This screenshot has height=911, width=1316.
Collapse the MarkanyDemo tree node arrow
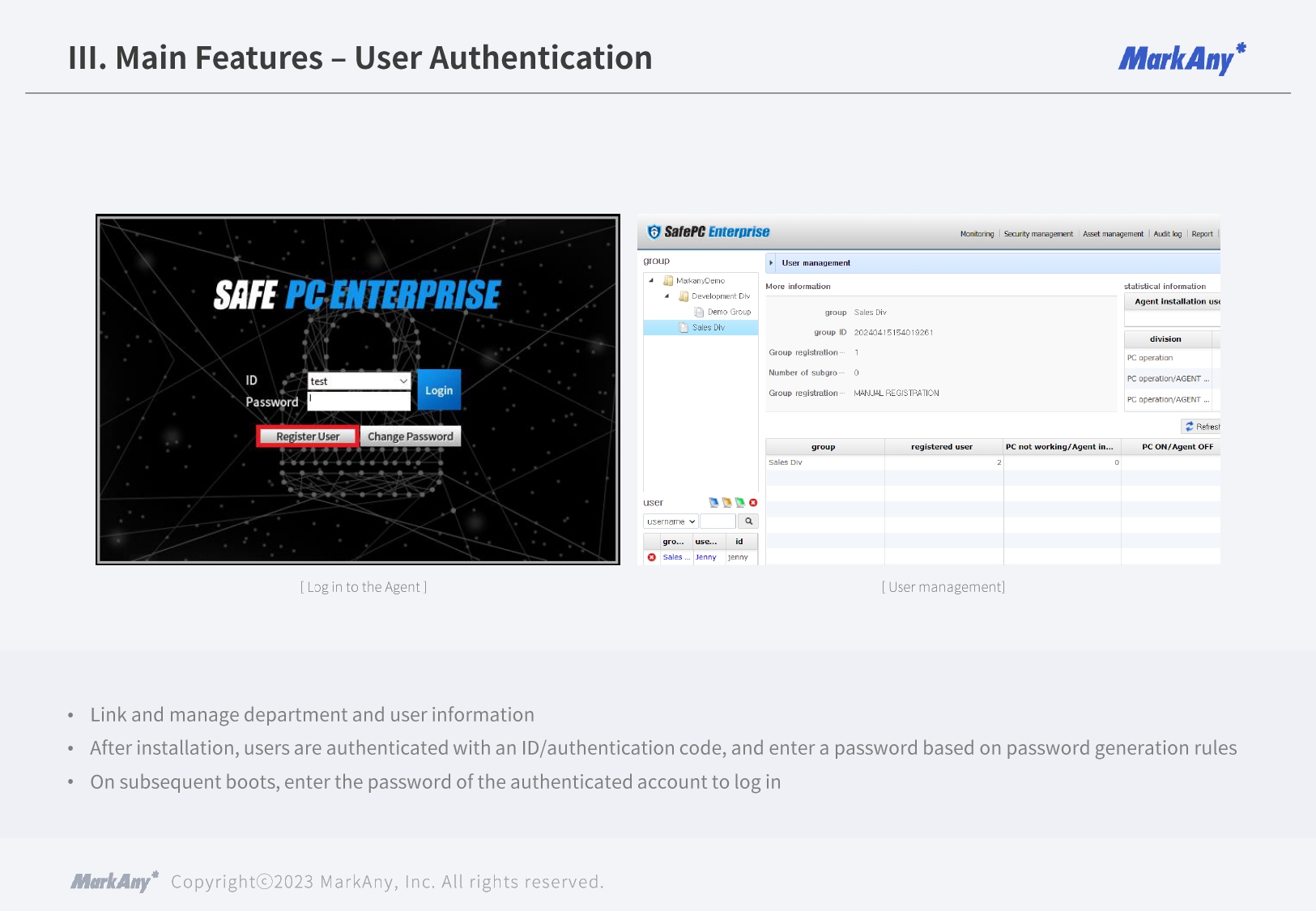pos(651,281)
